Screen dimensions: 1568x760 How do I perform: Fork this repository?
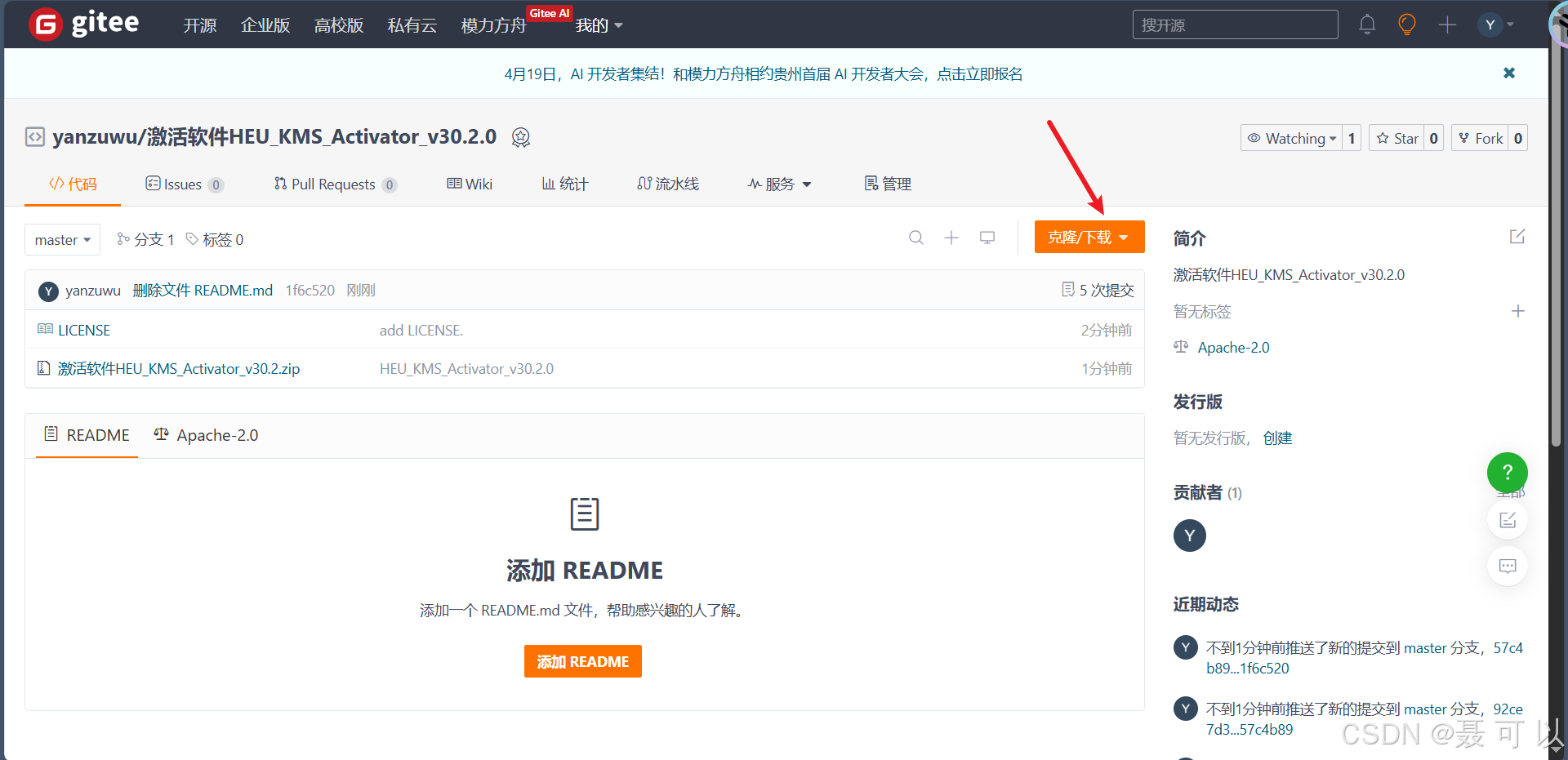point(1480,138)
